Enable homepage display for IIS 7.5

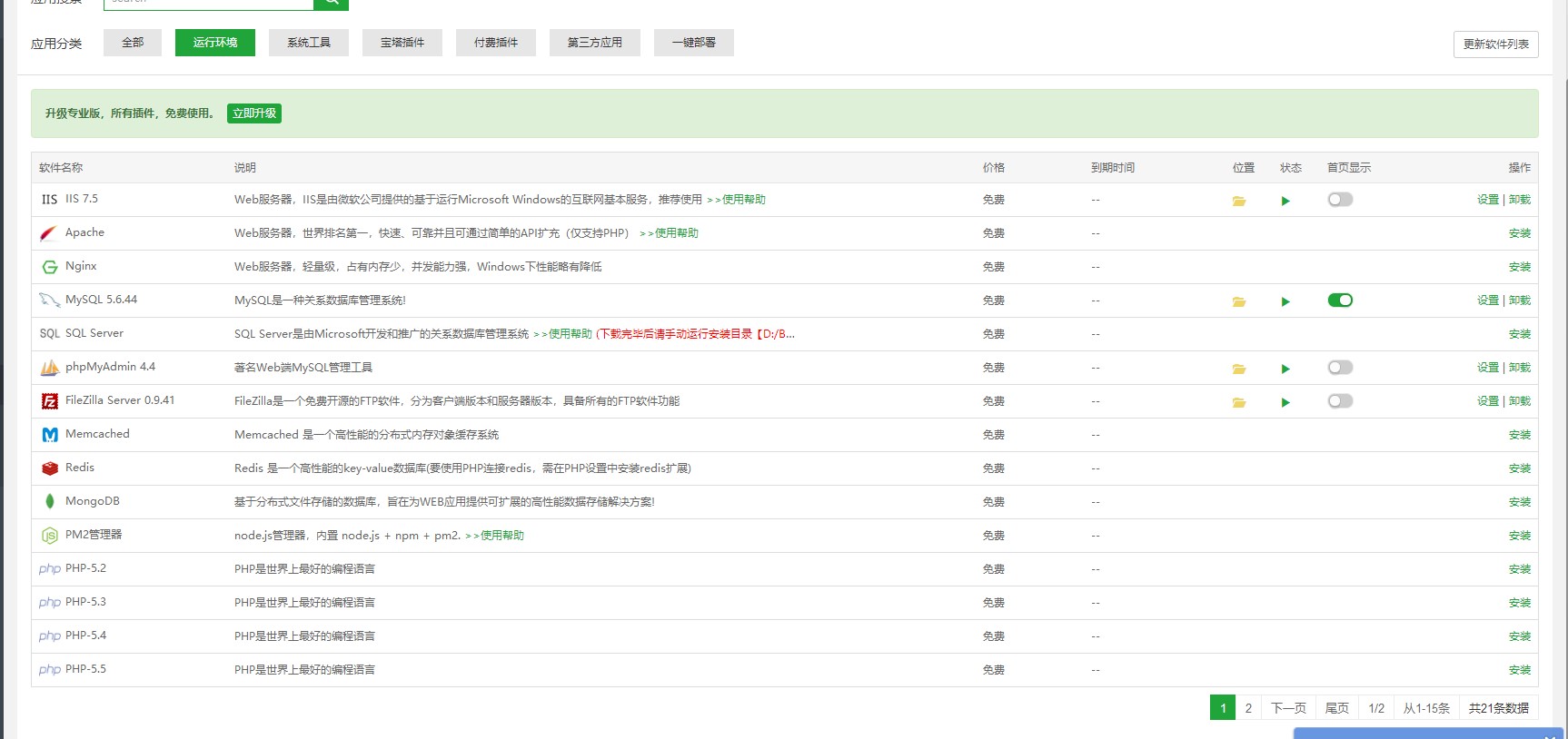click(x=1340, y=200)
